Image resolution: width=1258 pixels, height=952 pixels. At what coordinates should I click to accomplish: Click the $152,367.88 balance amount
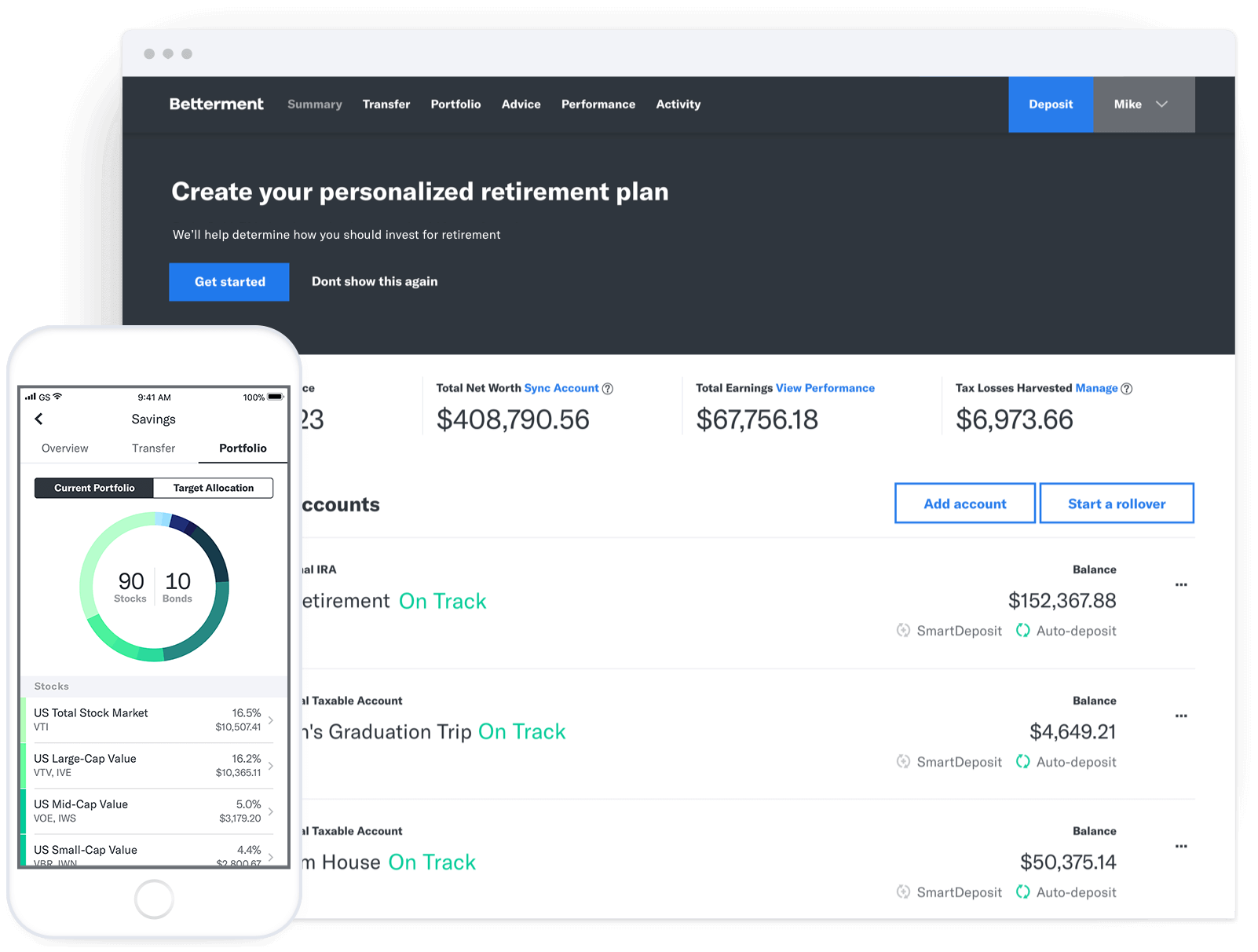(x=1062, y=601)
